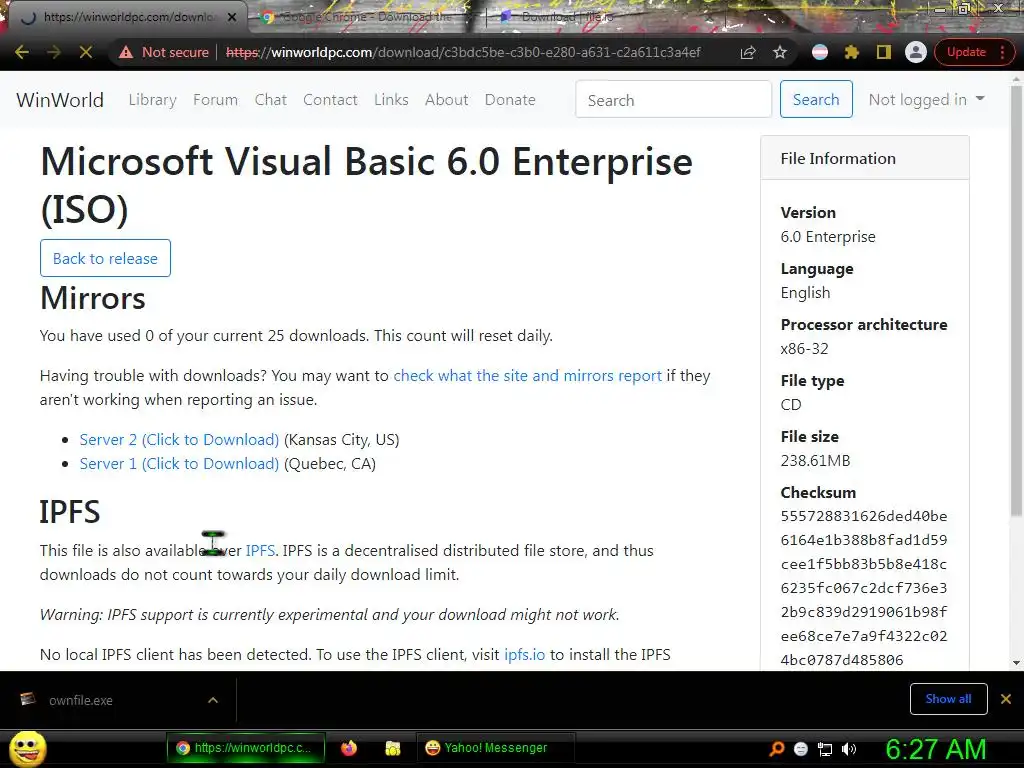The width and height of the screenshot is (1024, 768).
Task: Focus the site Search input field
Action: click(673, 100)
